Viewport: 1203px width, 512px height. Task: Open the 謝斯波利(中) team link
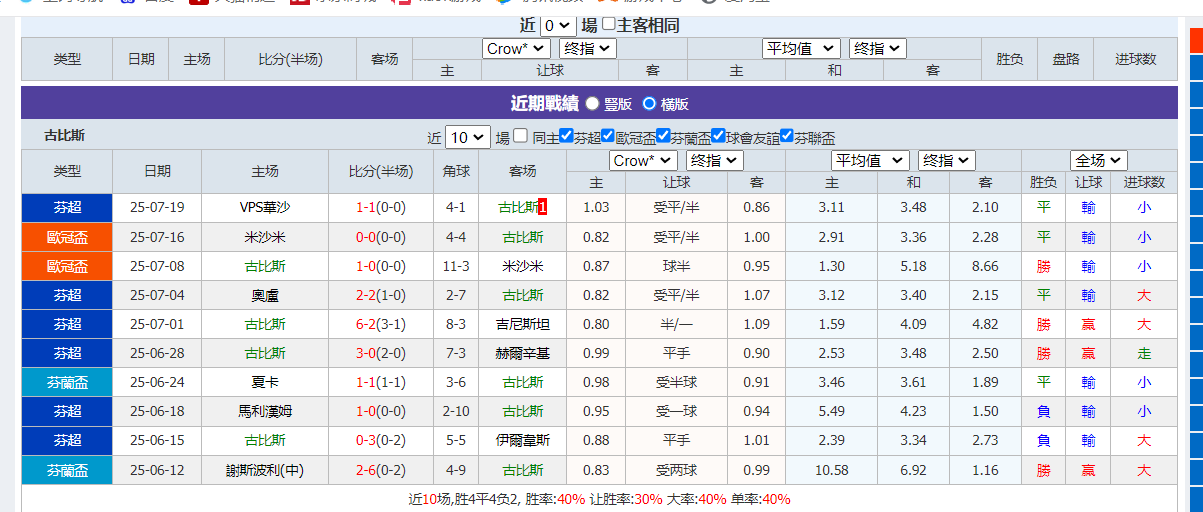tap(265, 470)
